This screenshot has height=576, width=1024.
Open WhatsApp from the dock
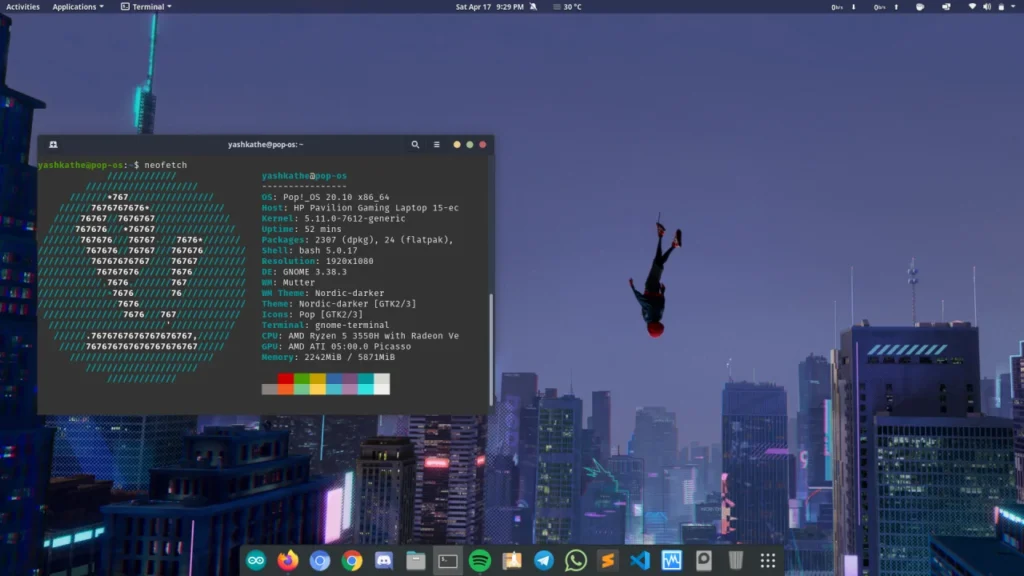pos(576,560)
